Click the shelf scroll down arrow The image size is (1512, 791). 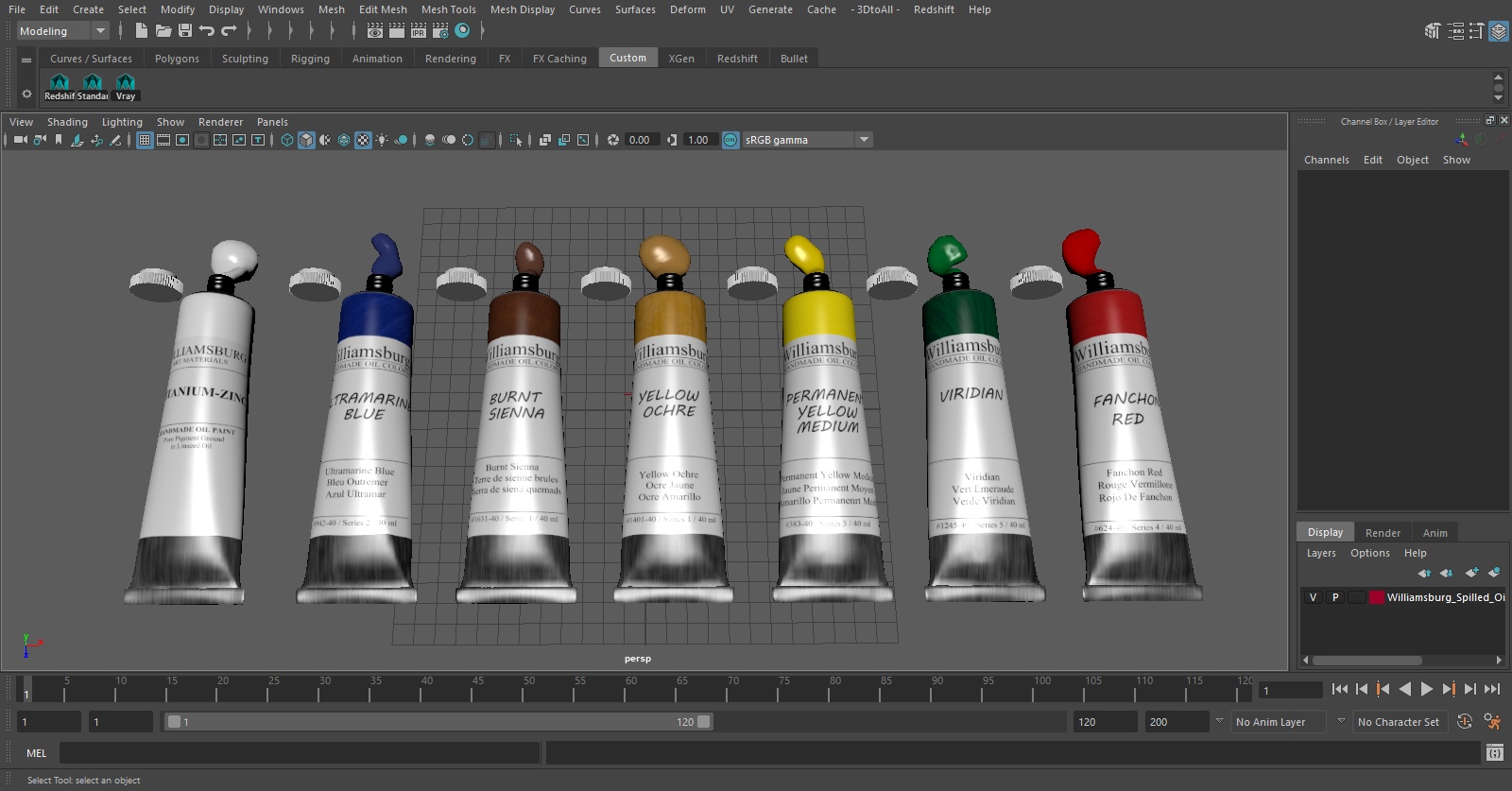pyautogui.click(x=1498, y=98)
